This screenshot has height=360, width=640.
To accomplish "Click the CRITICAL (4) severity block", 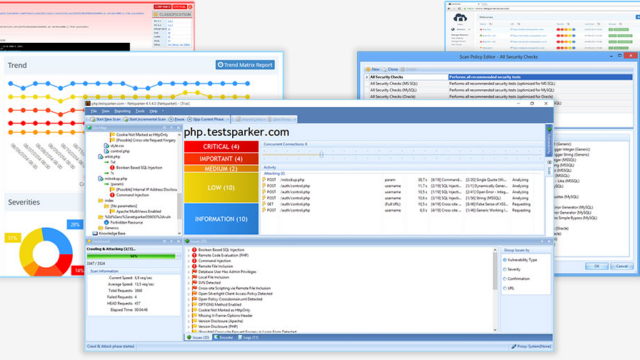I will (x=221, y=147).
